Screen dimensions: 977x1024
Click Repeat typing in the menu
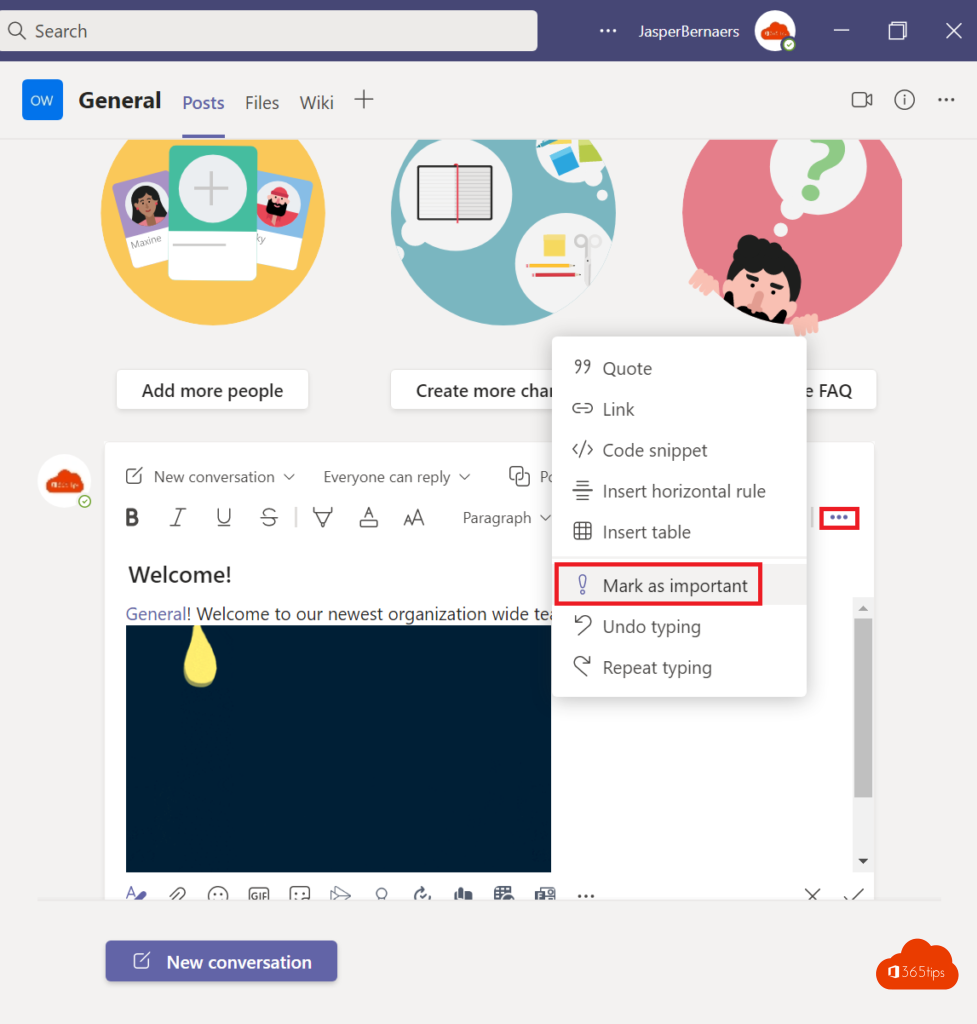point(679,667)
